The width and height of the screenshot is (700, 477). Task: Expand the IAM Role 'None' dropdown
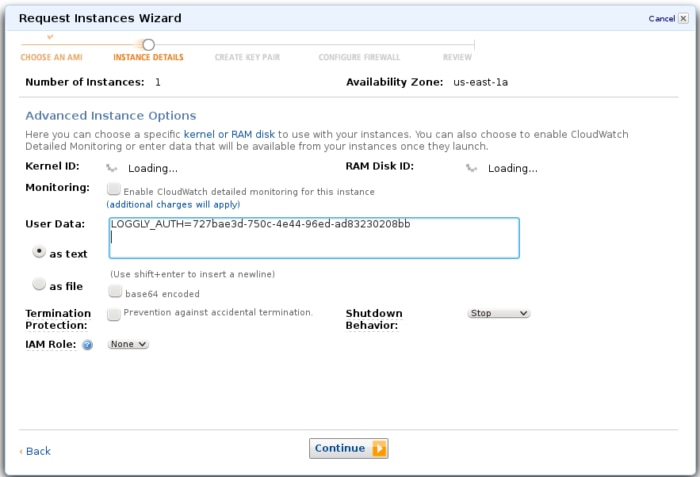(129, 344)
